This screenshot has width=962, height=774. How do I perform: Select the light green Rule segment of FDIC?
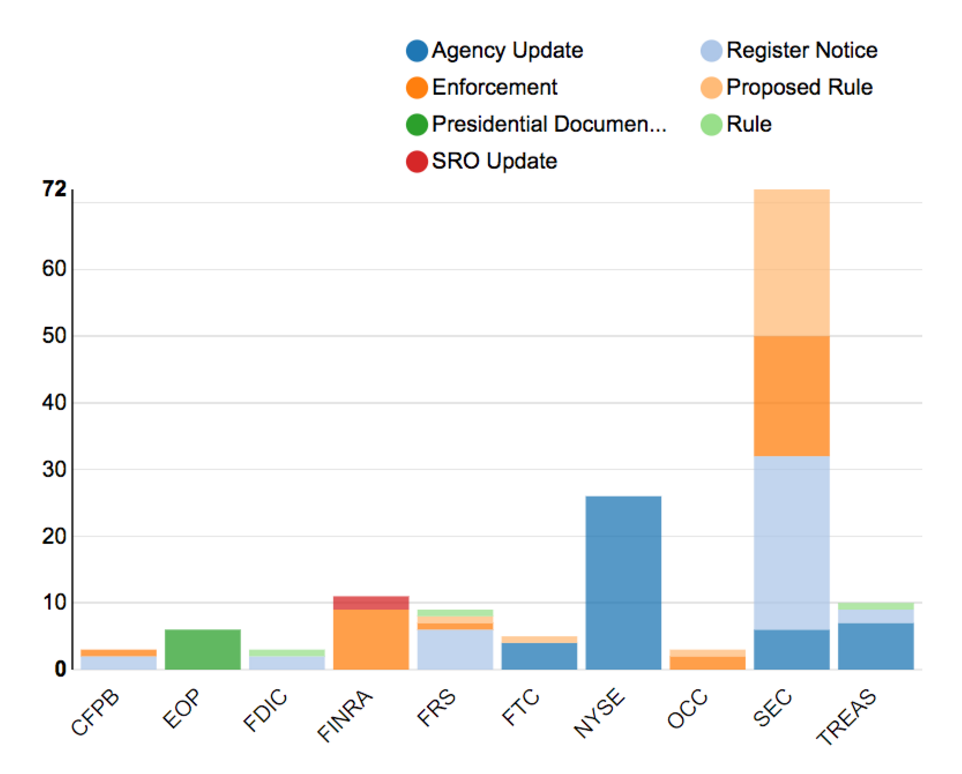(287, 653)
